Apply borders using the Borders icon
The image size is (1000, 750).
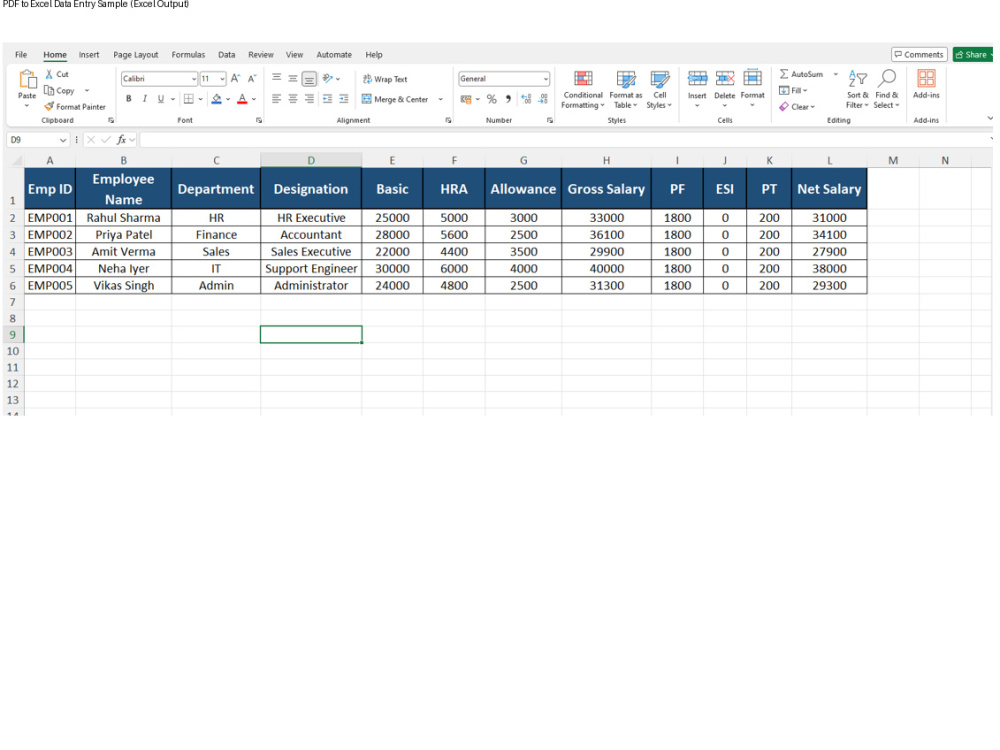[x=189, y=99]
